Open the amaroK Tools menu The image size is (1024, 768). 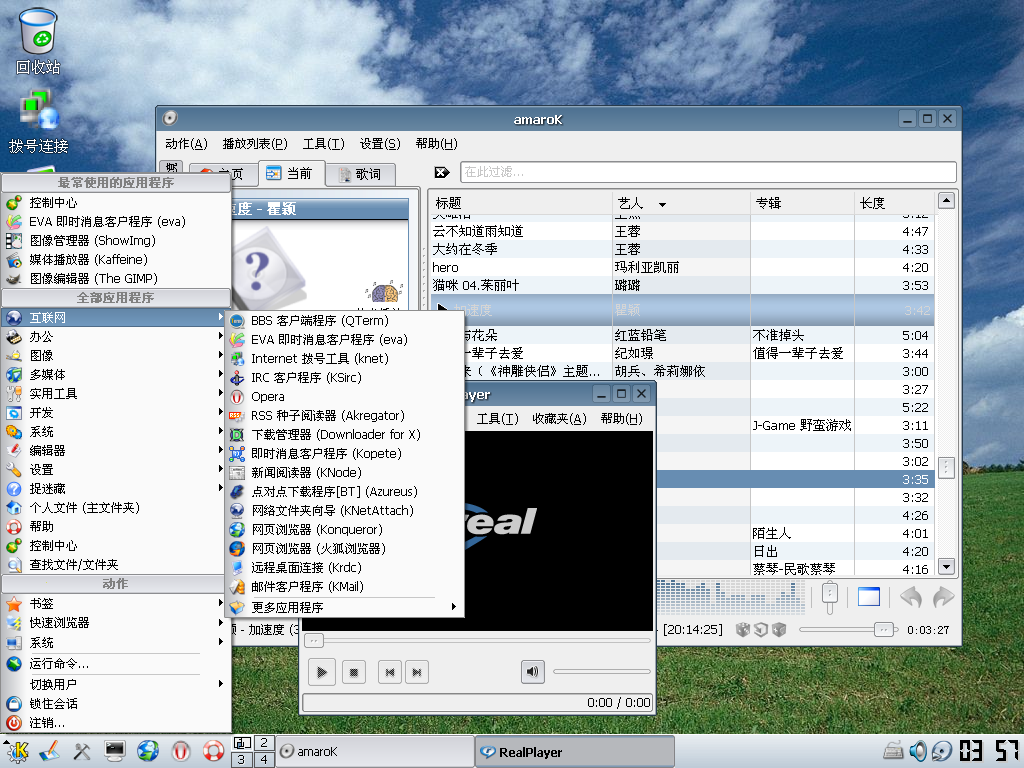(323, 144)
